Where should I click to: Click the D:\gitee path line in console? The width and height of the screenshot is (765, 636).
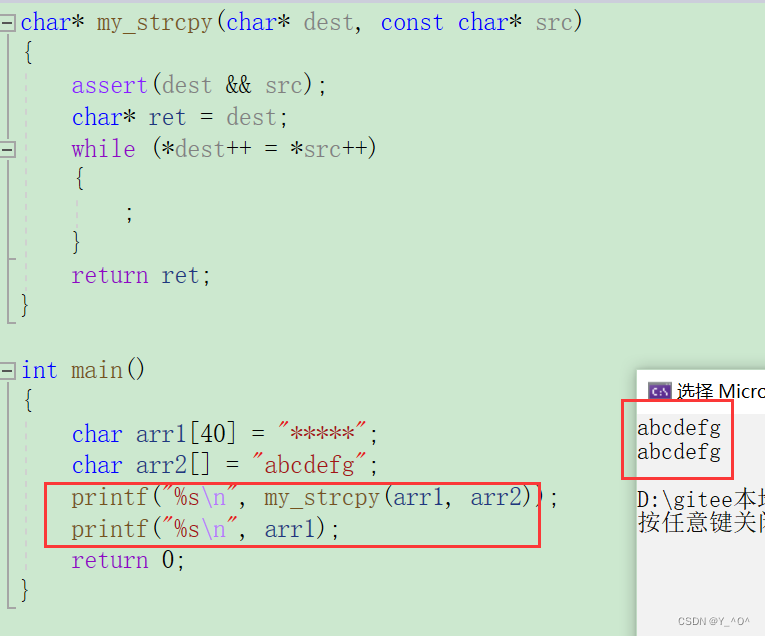click(701, 499)
